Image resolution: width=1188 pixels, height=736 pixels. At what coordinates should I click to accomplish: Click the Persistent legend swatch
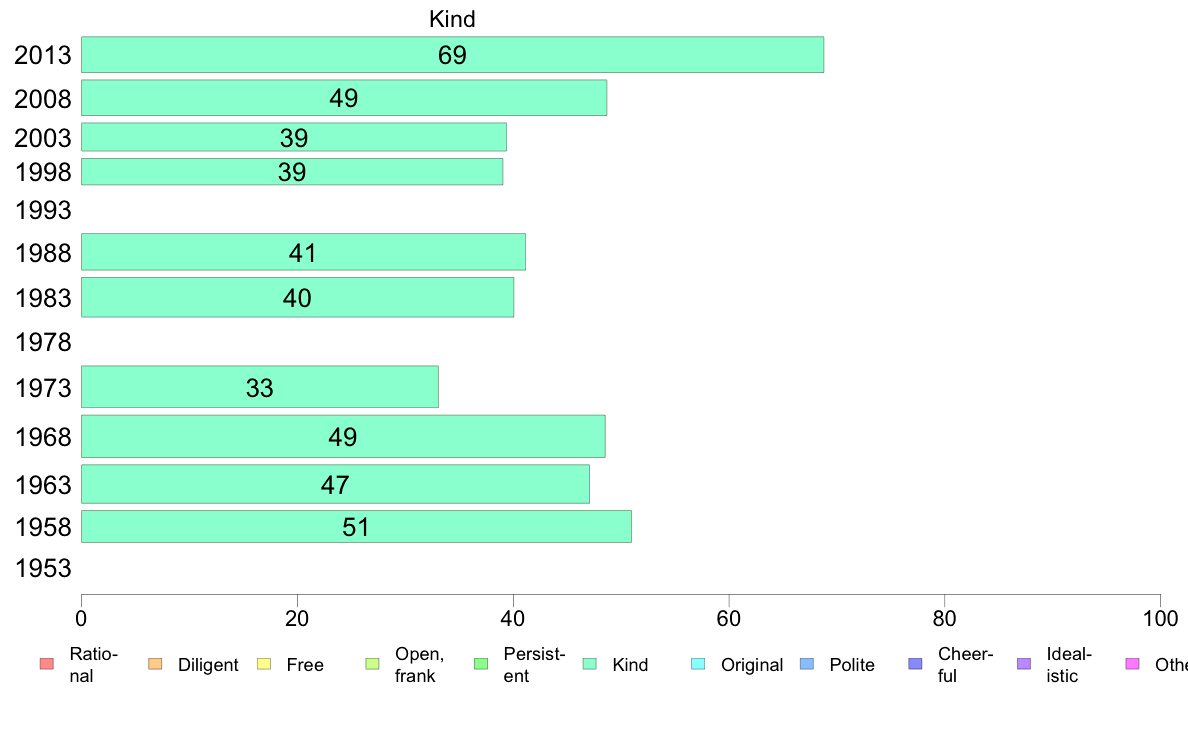click(x=481, y=664)
